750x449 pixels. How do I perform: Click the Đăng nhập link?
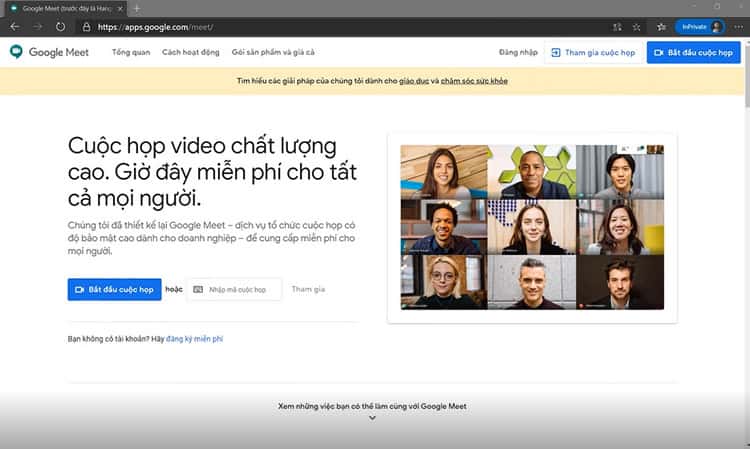[x=518, y=52]
